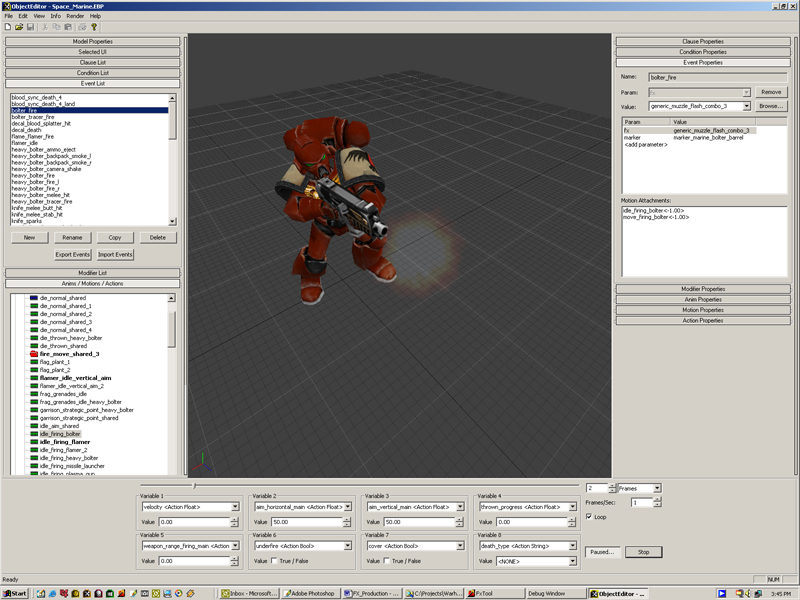Open the Render menu
800x600 pixels.
(x=75, y=16)
